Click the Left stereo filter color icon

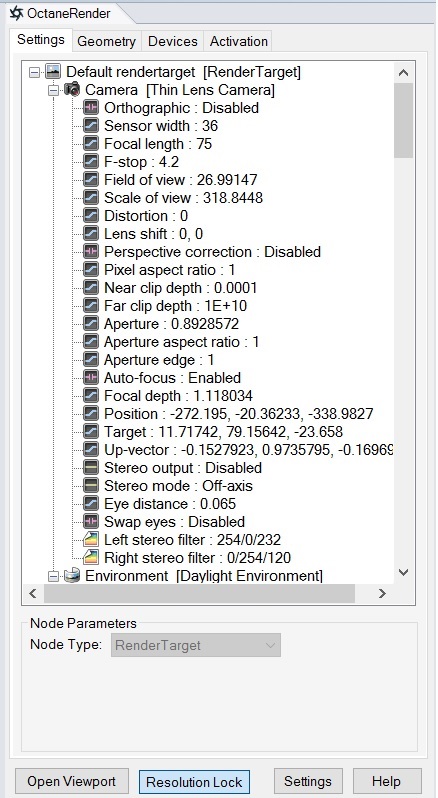91,539
